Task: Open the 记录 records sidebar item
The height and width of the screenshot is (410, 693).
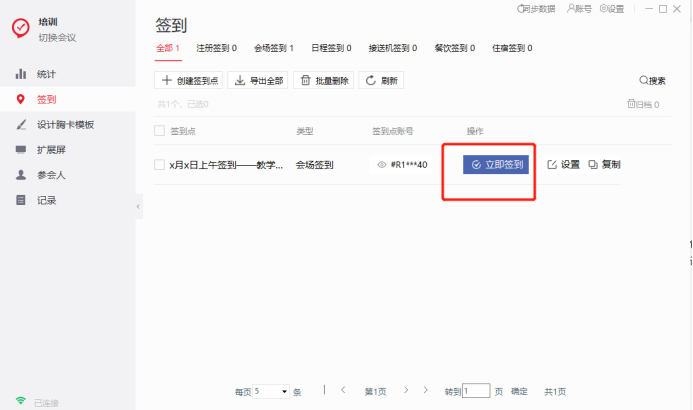Action: [20, 200]
